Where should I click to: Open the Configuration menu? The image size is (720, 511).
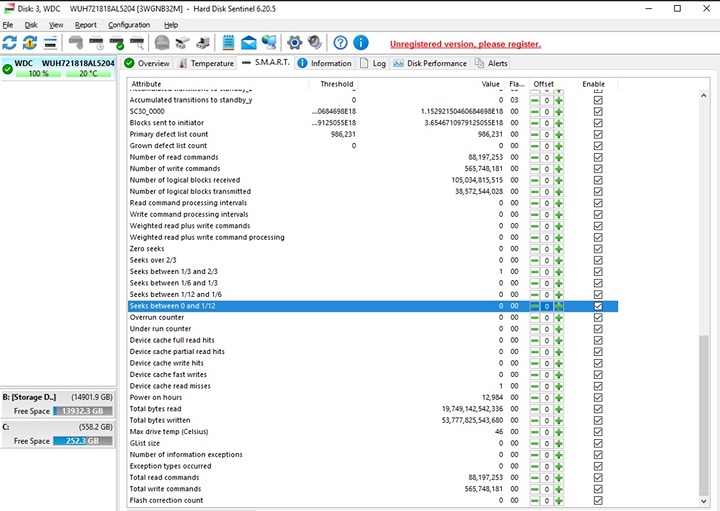[129, 25]
